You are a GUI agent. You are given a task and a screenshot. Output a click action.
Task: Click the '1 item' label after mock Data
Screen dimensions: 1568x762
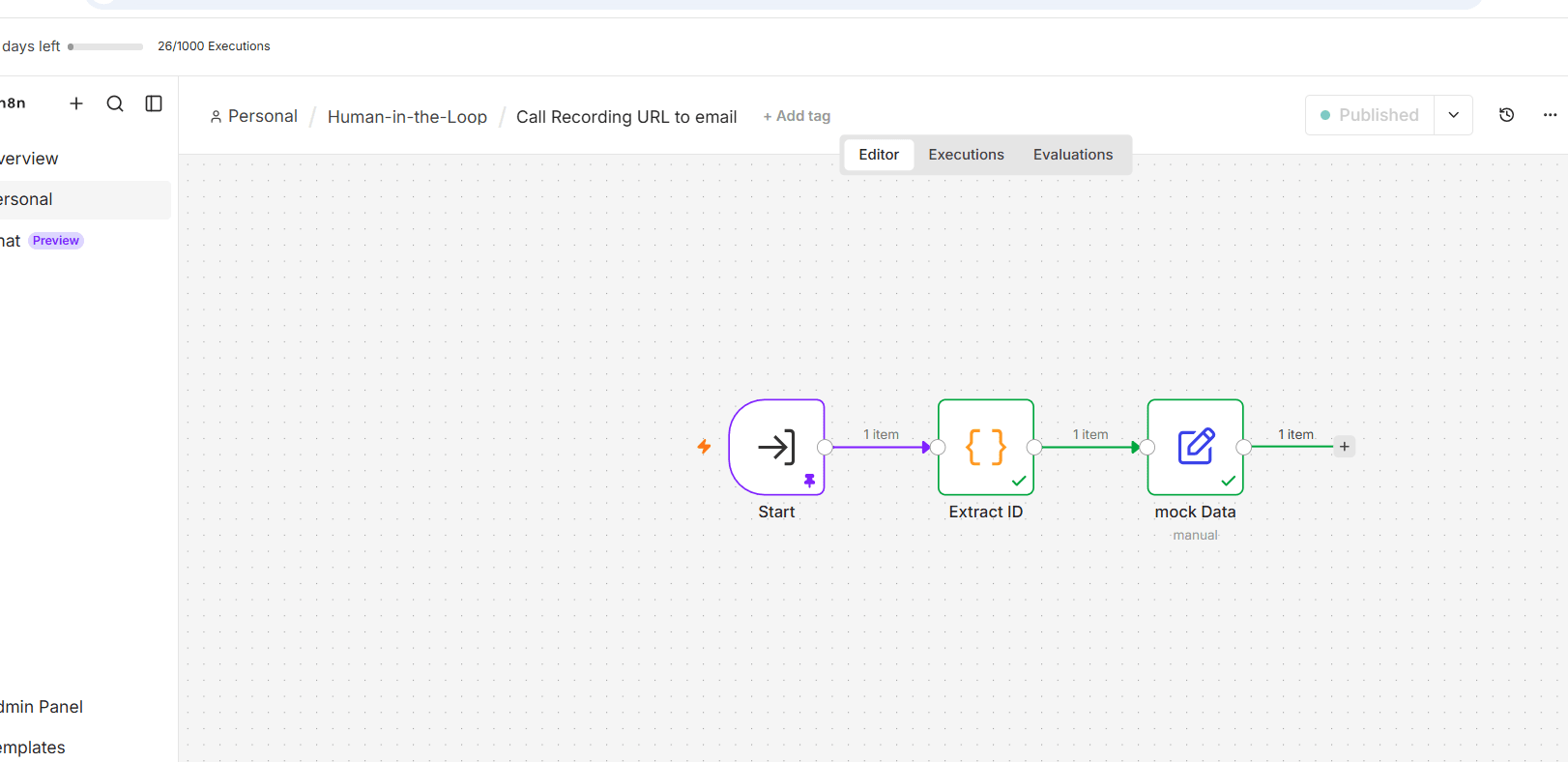[x=1296, y=434]
